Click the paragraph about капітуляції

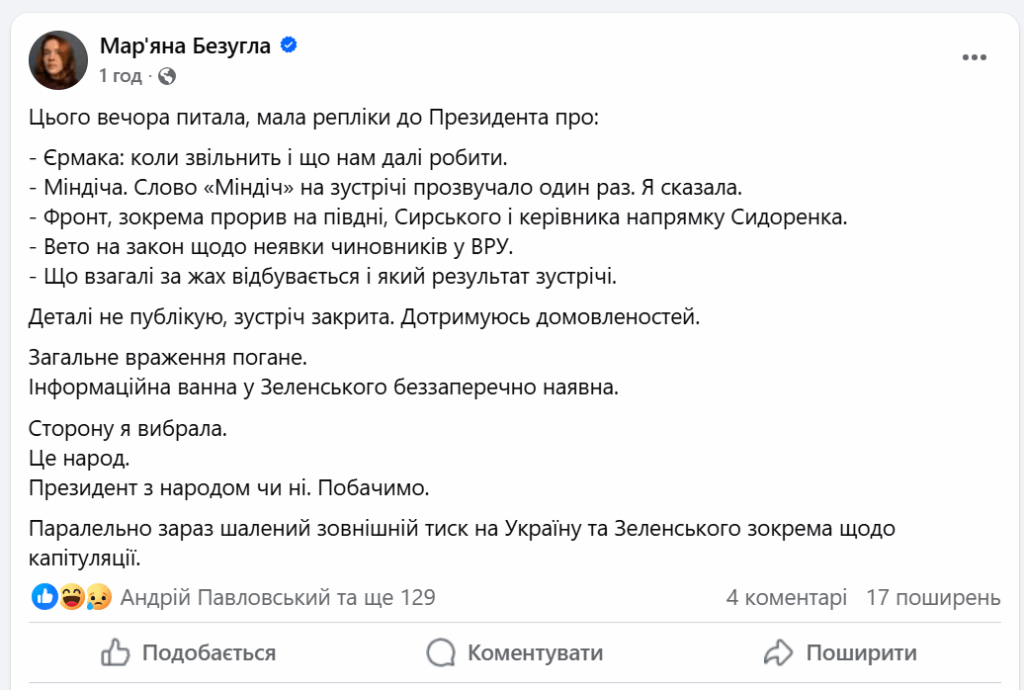coord(462,541)
